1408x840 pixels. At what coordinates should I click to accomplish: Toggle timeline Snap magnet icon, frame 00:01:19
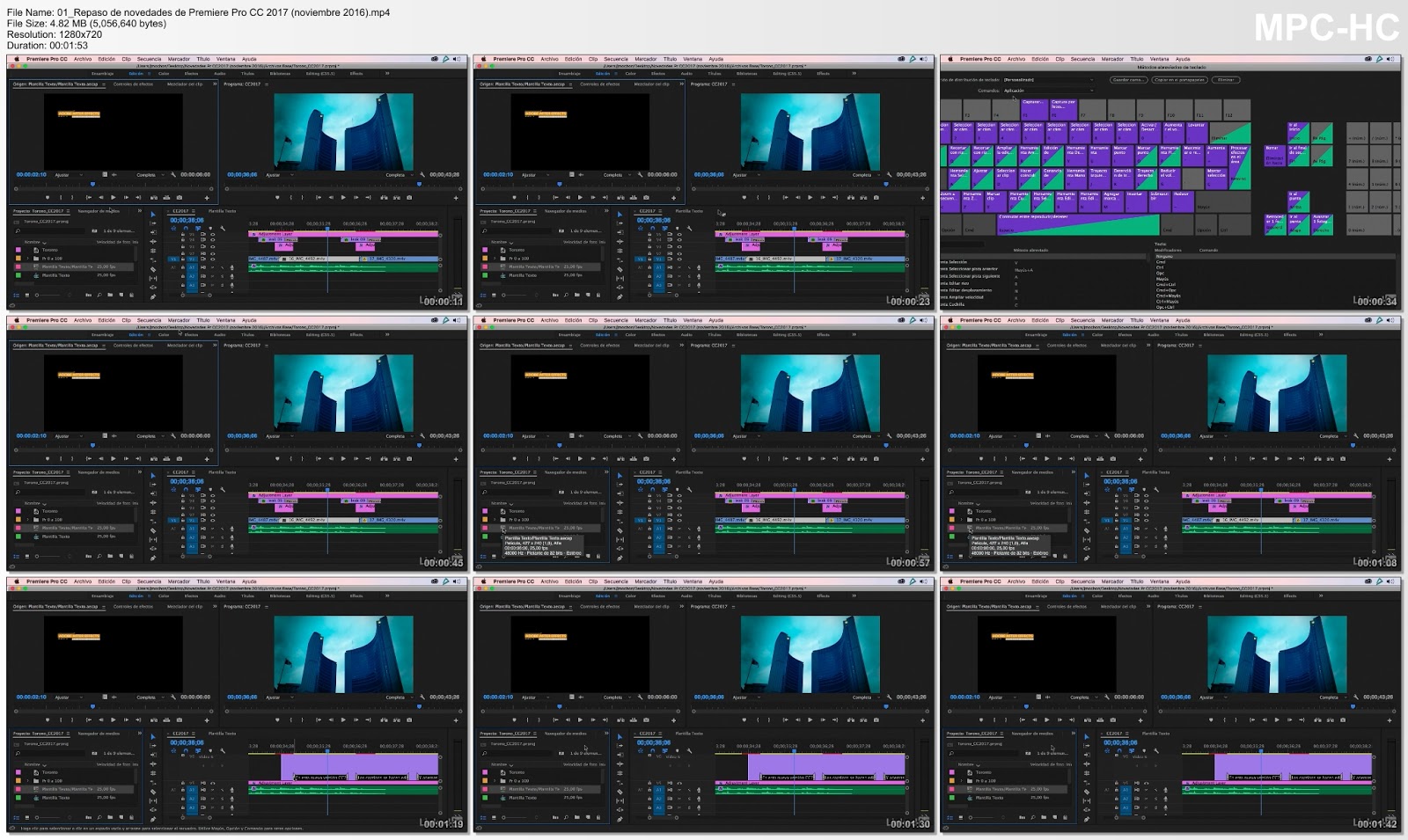[x=186, y=750]
